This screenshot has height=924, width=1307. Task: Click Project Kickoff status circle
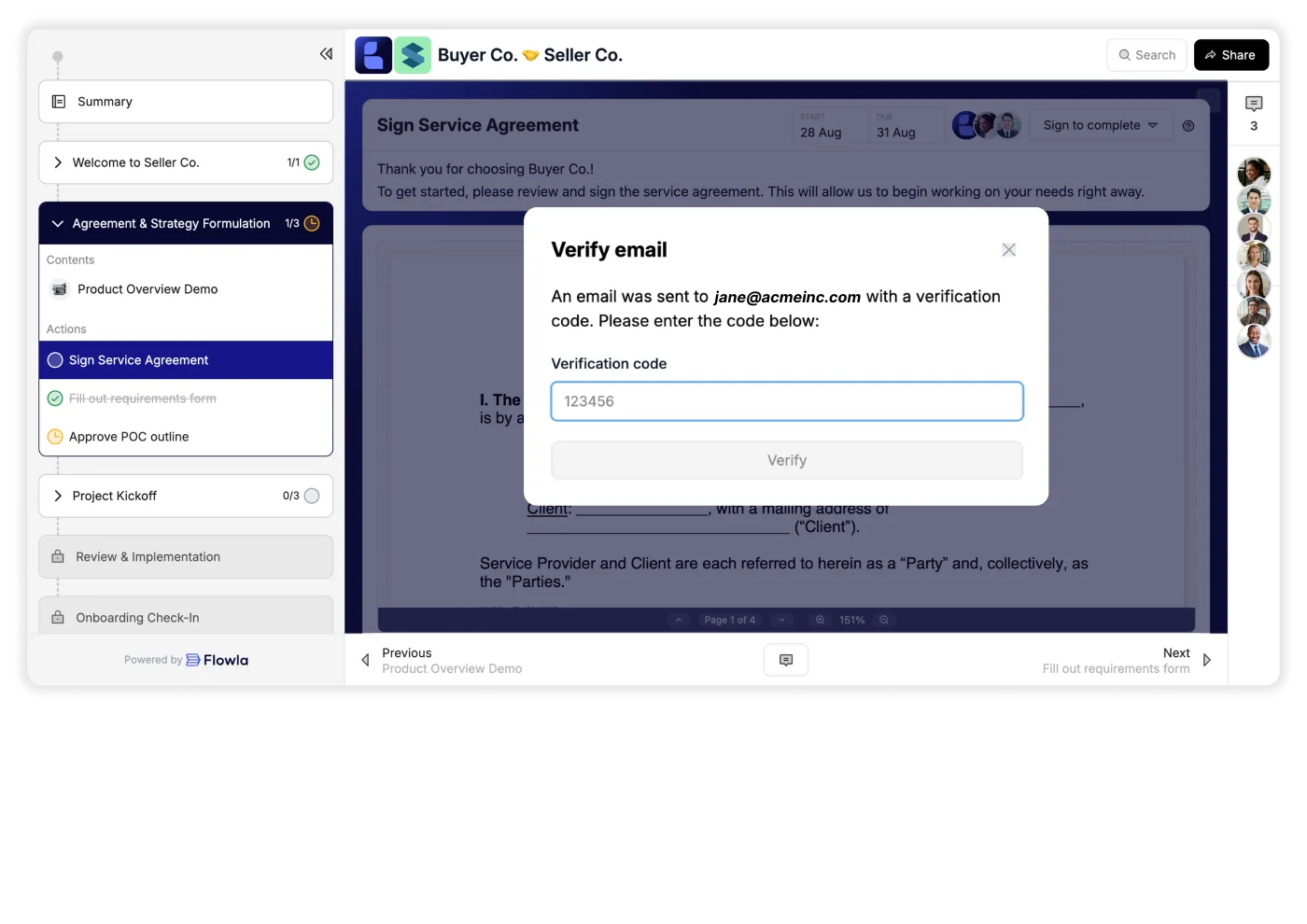coord(312,496)
